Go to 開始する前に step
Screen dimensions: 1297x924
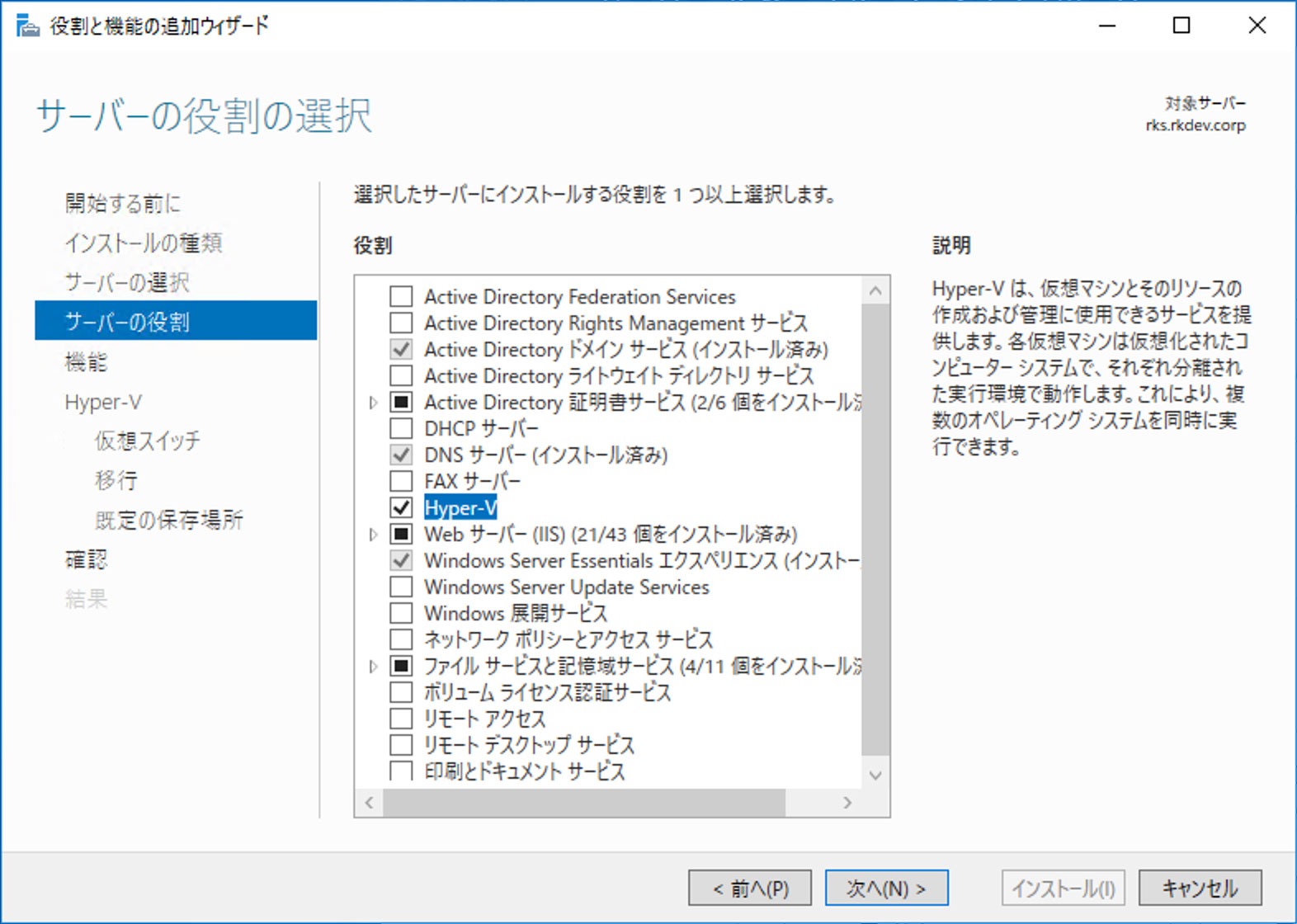[x=123, y=203]
